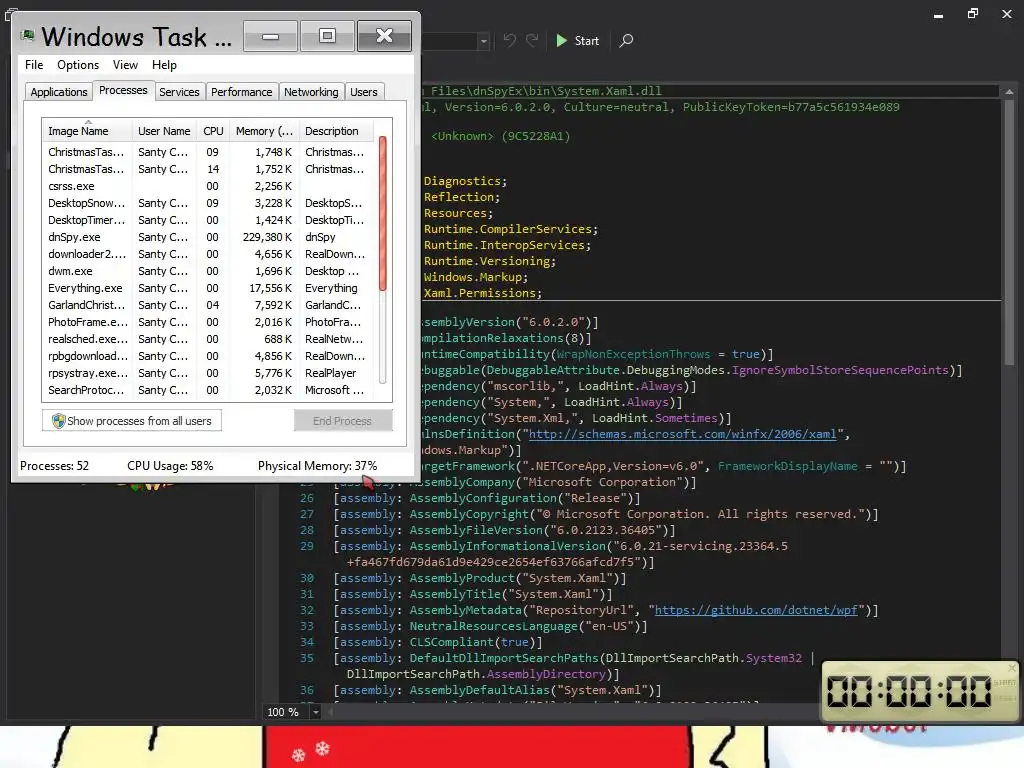1024x768 pixels.
Task: Open the View menu in Task Manager
Action: click(125, 65)
